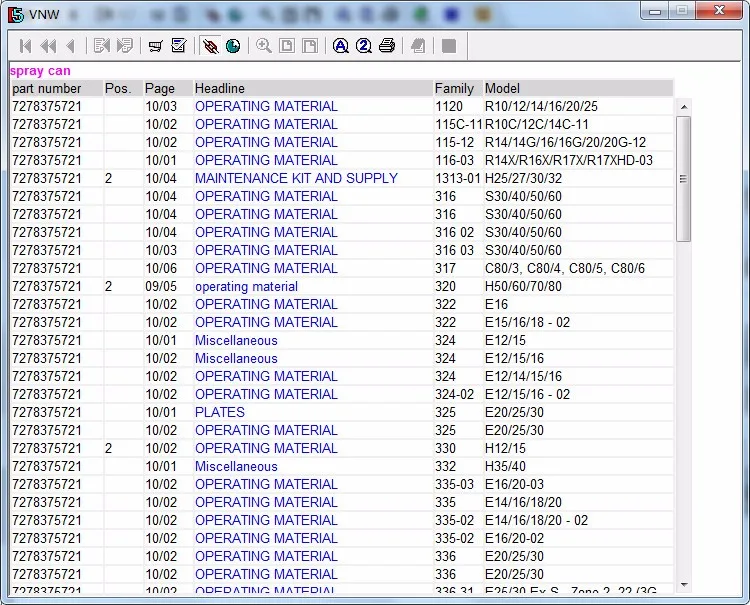Click the zoom-in magnifier icon

point(264,46)
